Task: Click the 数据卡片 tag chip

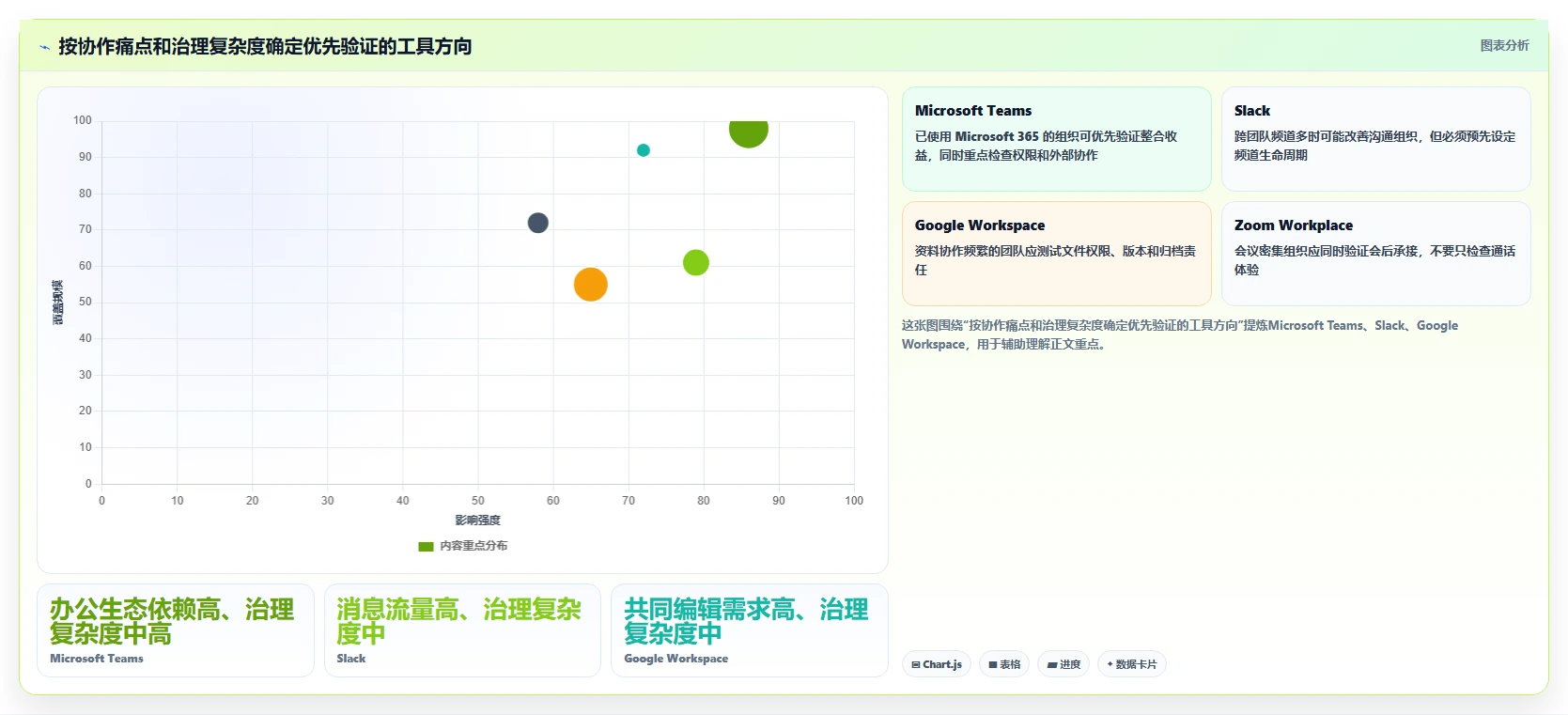Action: 1132,664
